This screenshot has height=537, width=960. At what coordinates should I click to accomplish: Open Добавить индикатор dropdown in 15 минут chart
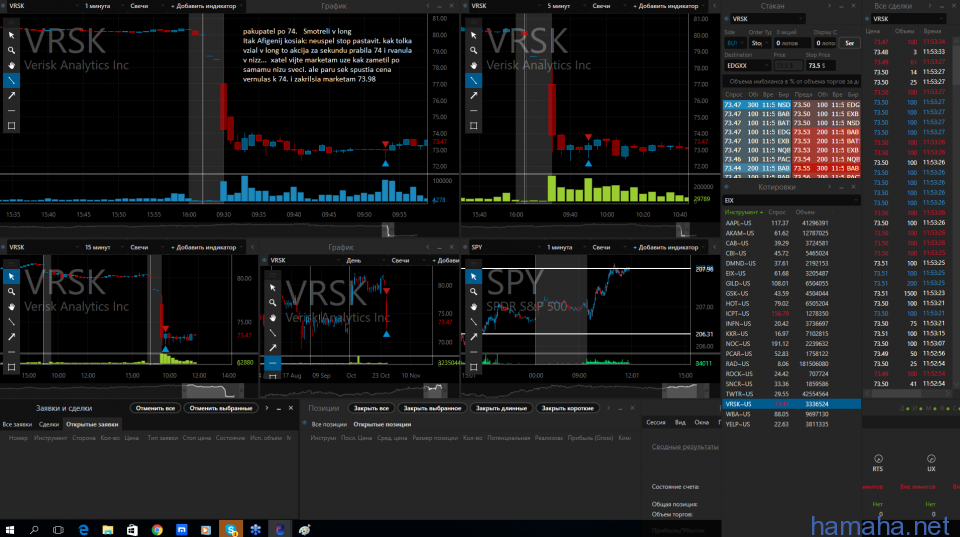206,247
